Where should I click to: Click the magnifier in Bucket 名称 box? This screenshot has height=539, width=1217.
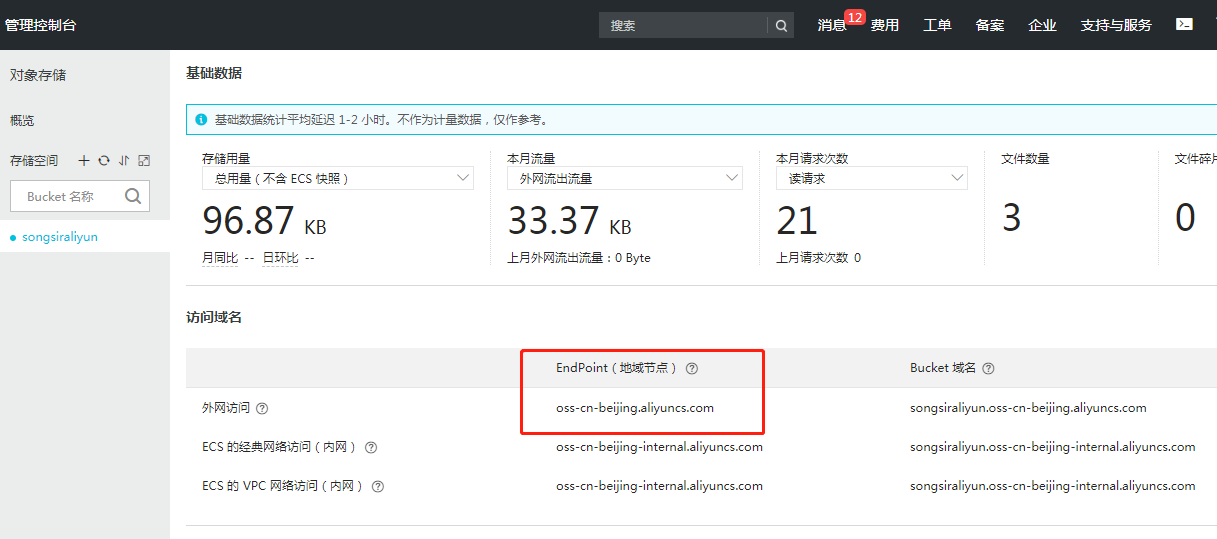[x=133, y=196]
